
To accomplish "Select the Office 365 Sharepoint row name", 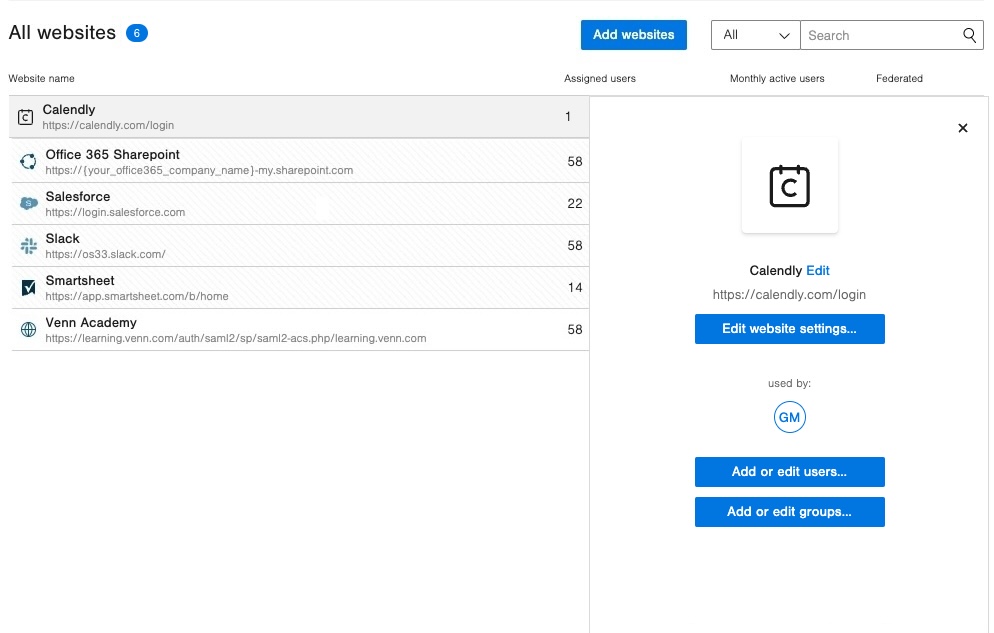I will pos(112,155).
